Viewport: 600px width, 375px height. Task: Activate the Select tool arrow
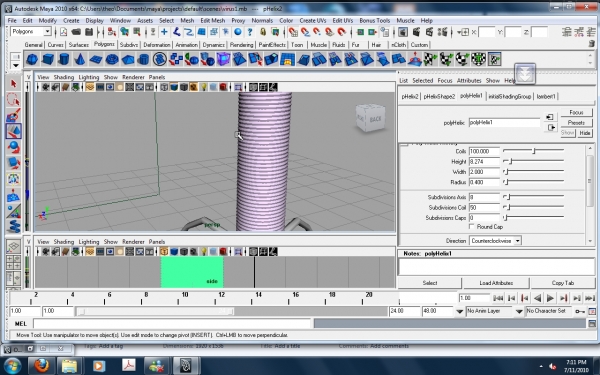(14, 83)
